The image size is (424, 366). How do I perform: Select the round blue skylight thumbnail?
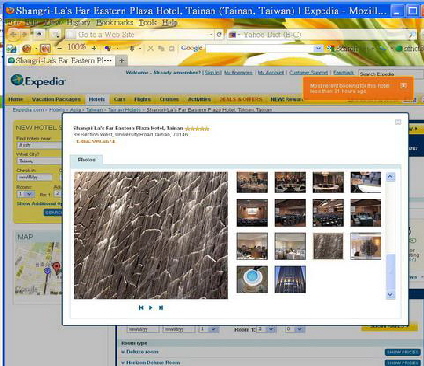click(x=252, y=279)
